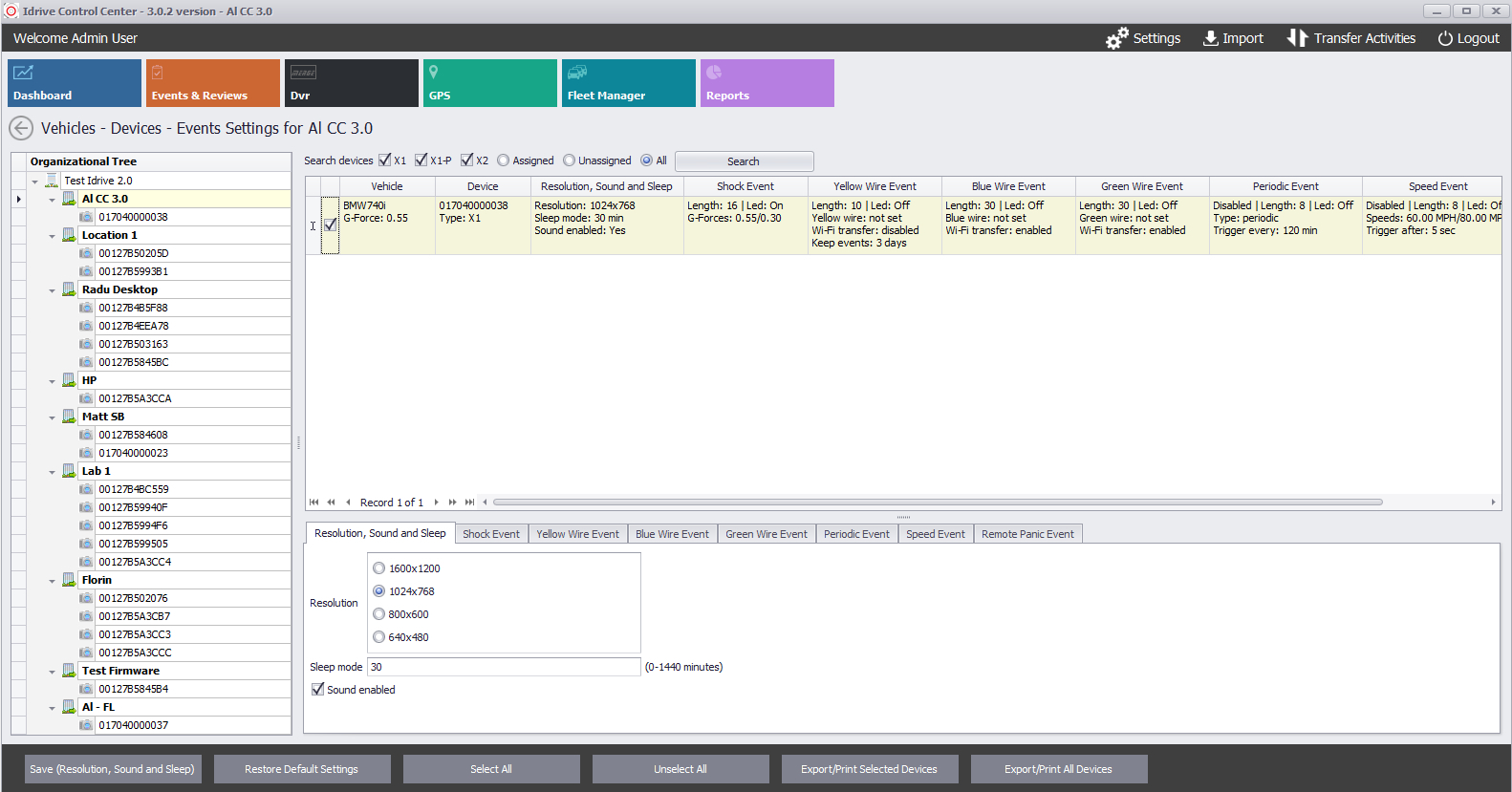Open the GPS tile
Viewport: 1512px width, 792px height.
tap(489, 83)
